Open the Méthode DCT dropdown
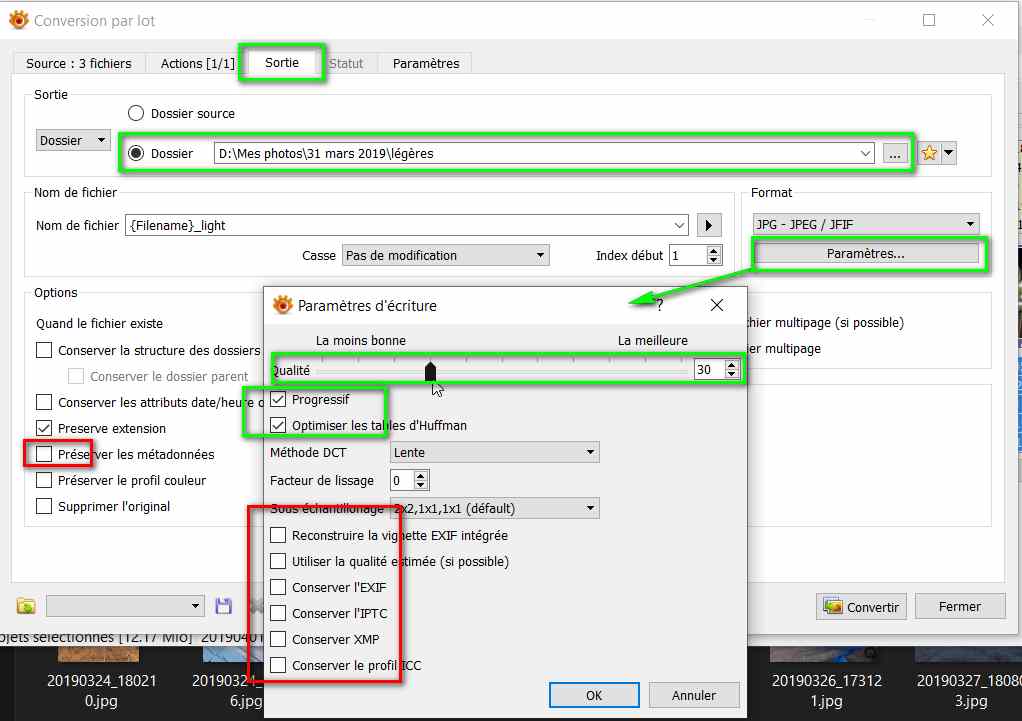Viewport: 1022px width, 721px height. tap(494, 452)
